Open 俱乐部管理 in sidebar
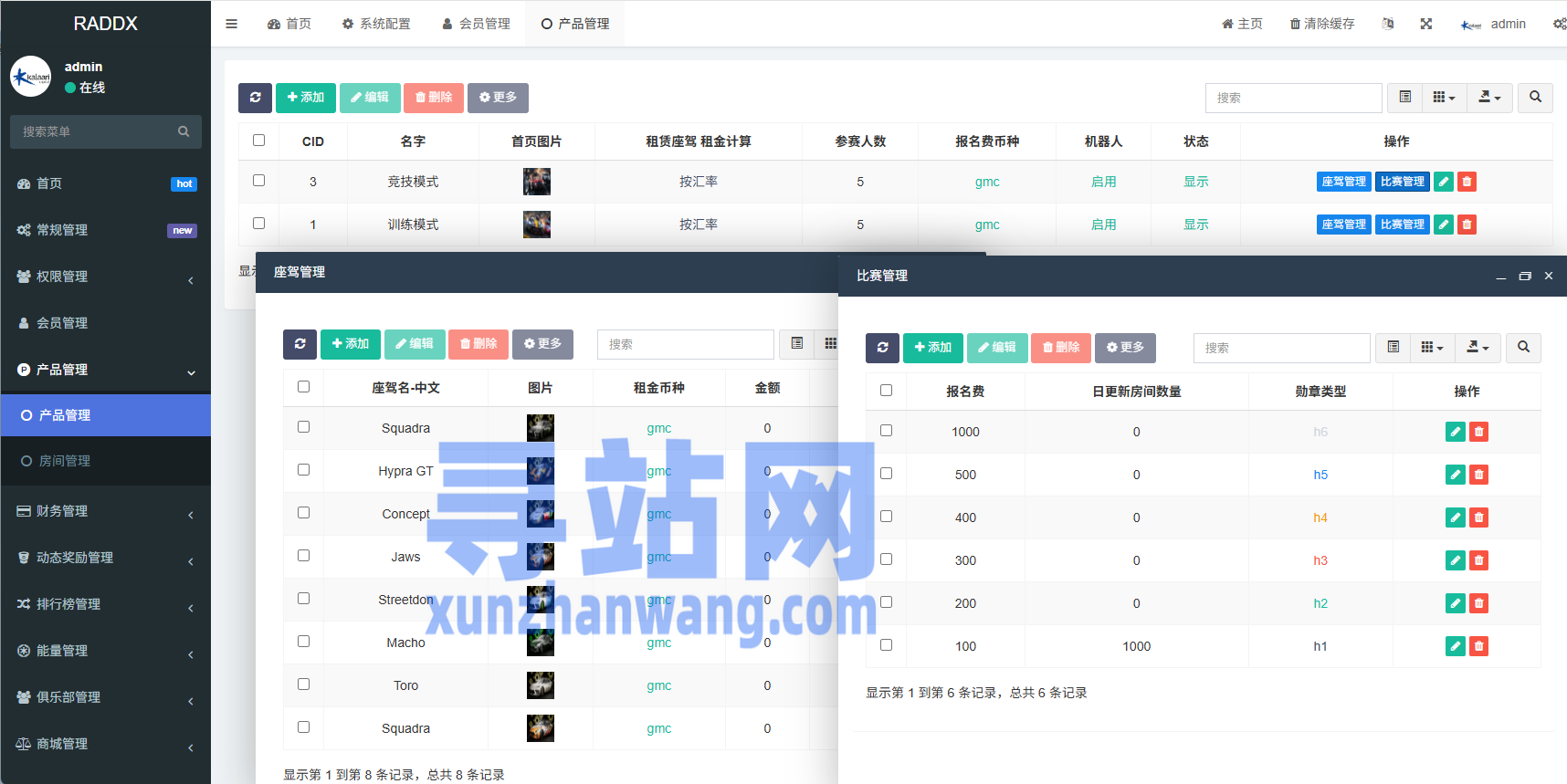 click(x=106, y=697)
